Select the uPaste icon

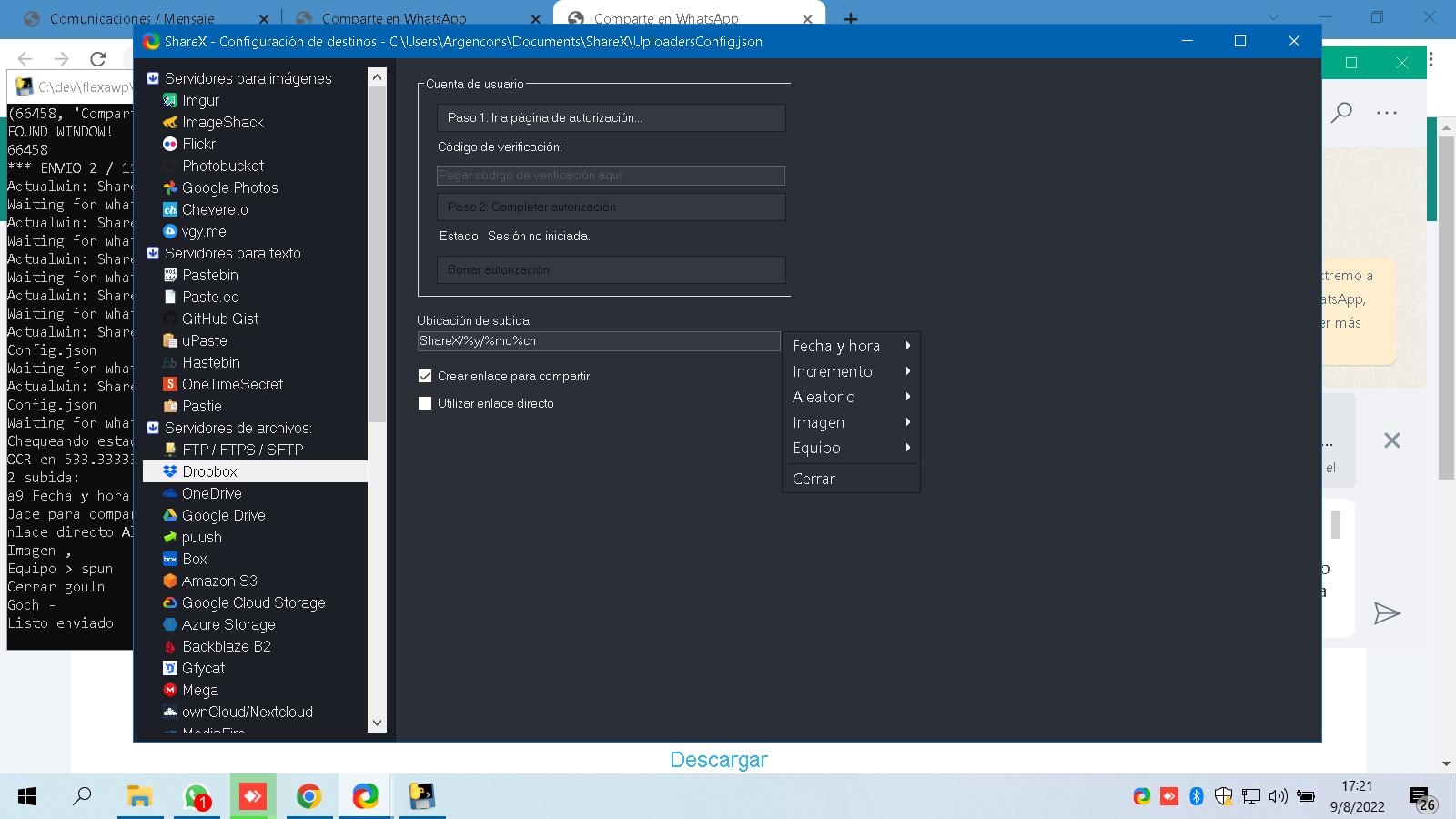click(x=169, y=340)
